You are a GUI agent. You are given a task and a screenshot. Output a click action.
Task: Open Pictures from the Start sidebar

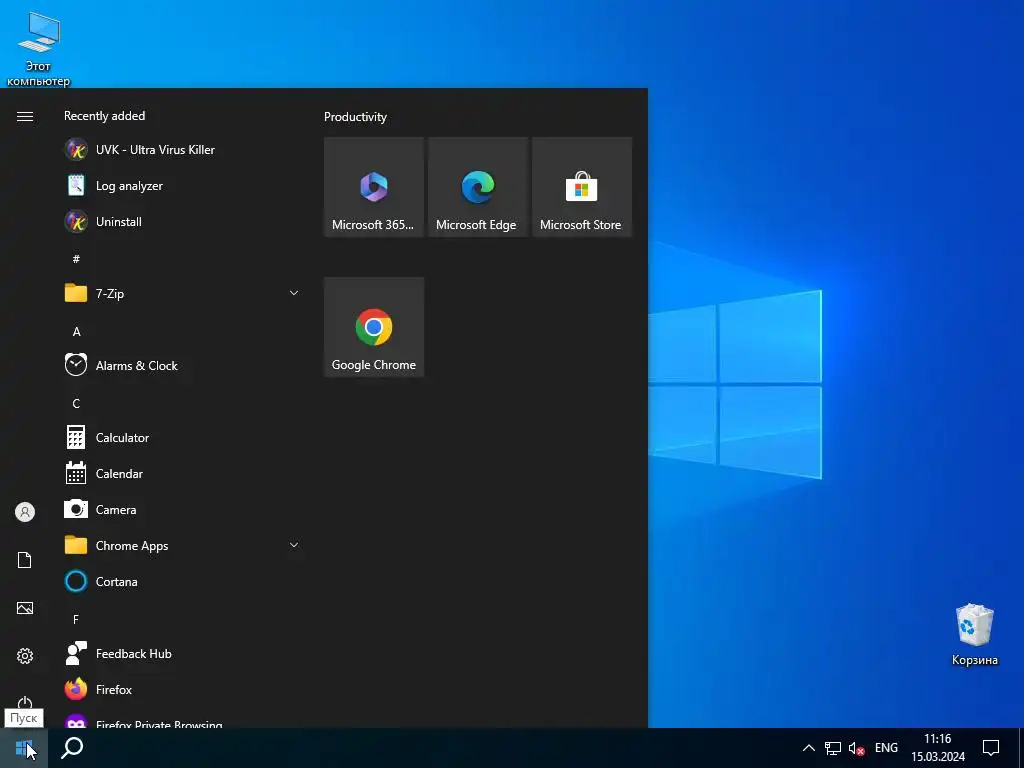tap(25, 608)
